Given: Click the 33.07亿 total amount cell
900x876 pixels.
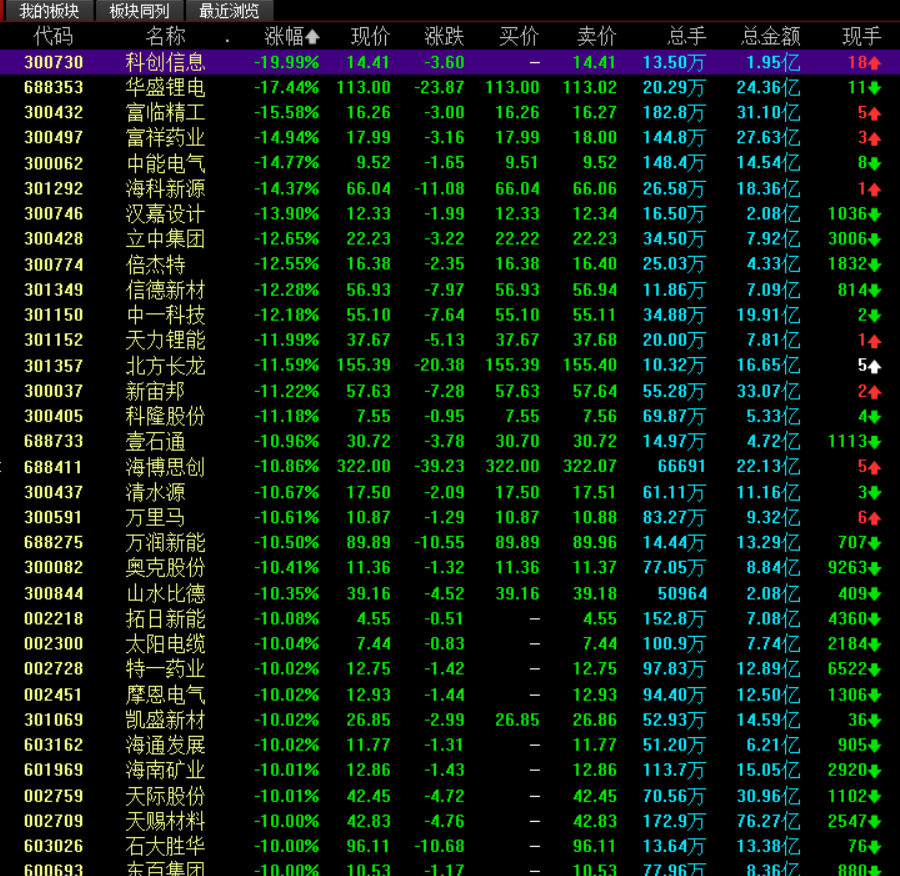Looking at the screenshot, I should point(768,392).
